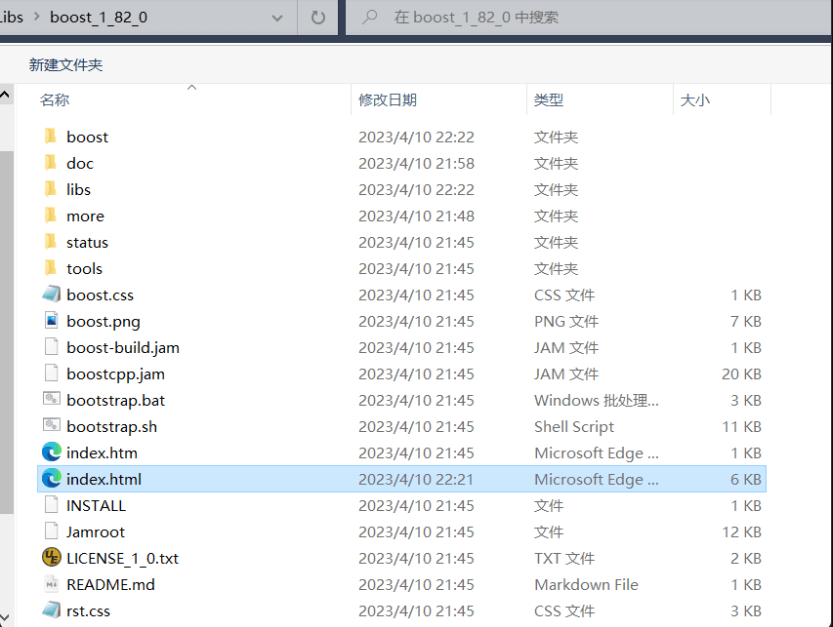833x627 pixels.
Task: Sort by the 修改日期 column header
Action: pyautogui.click(x=387, y=100)
